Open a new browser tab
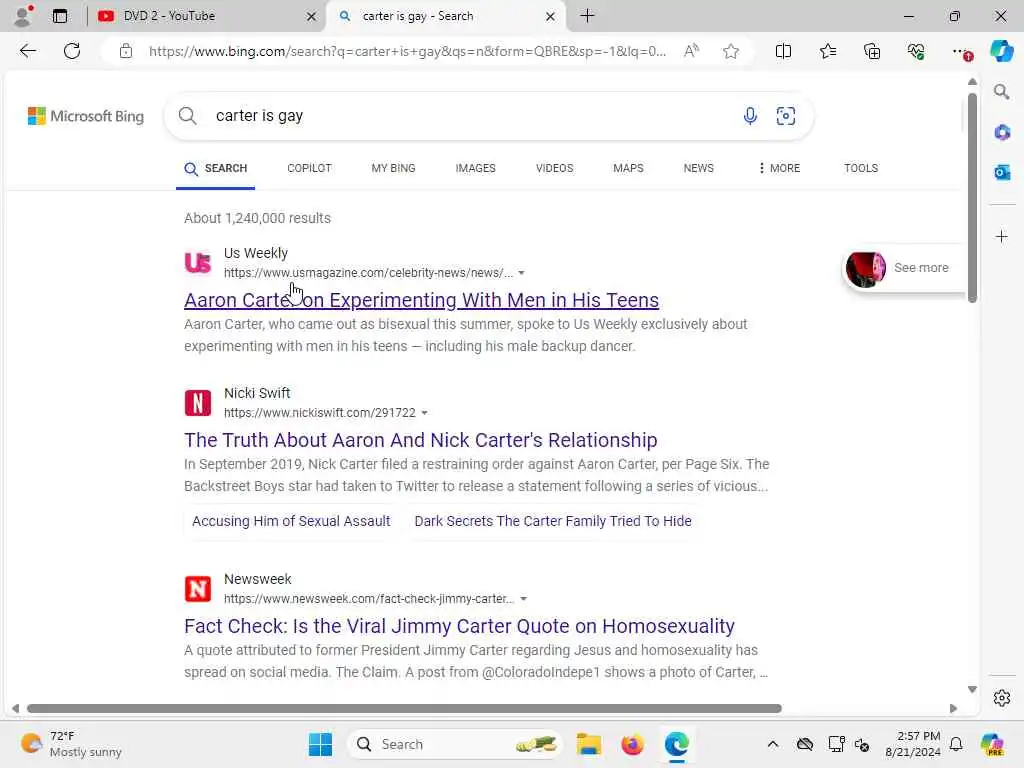The width and height of the screenshot is (1024, 768). point(587,16)
